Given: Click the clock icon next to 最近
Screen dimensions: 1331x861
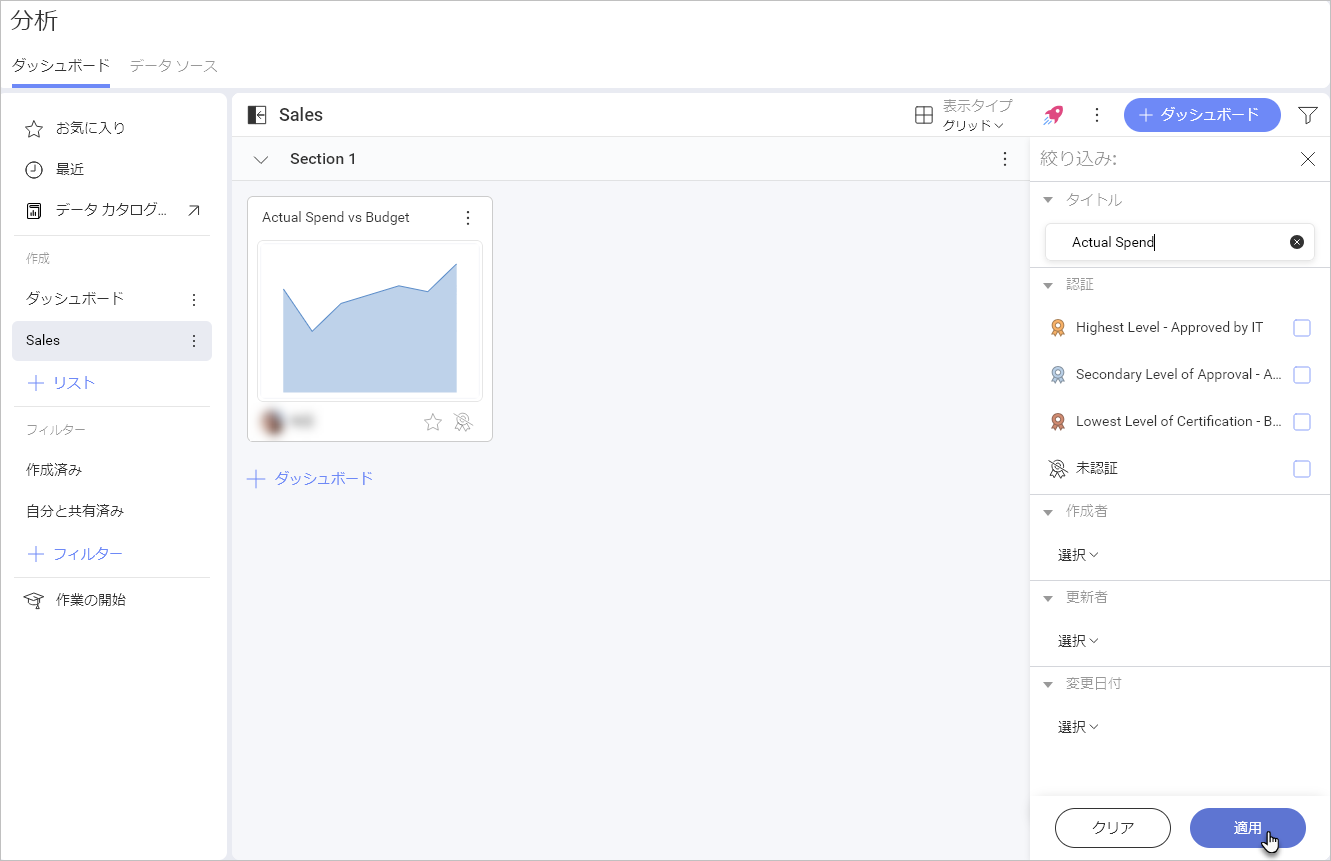Looking at the screenshot, I should coord(34,170).
